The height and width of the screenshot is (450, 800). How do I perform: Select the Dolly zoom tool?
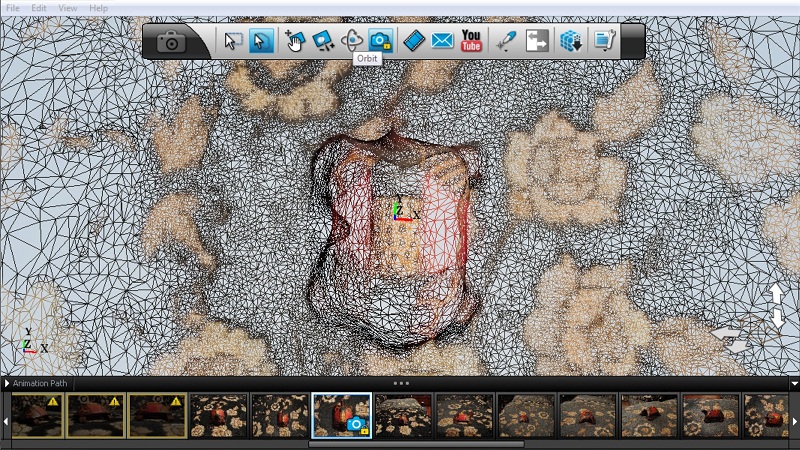coord(323,41)
